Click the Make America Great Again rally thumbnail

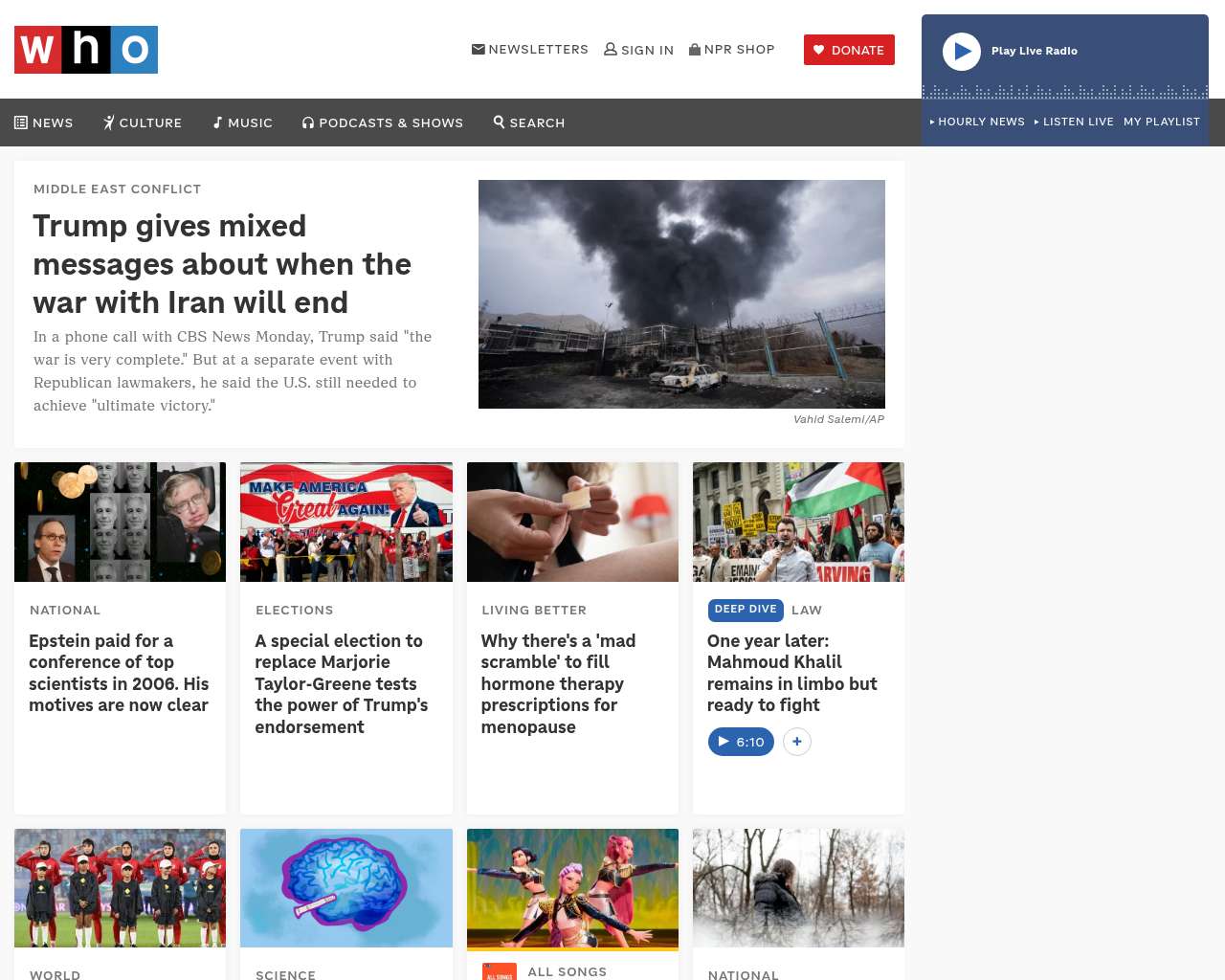tap(346, 522)
